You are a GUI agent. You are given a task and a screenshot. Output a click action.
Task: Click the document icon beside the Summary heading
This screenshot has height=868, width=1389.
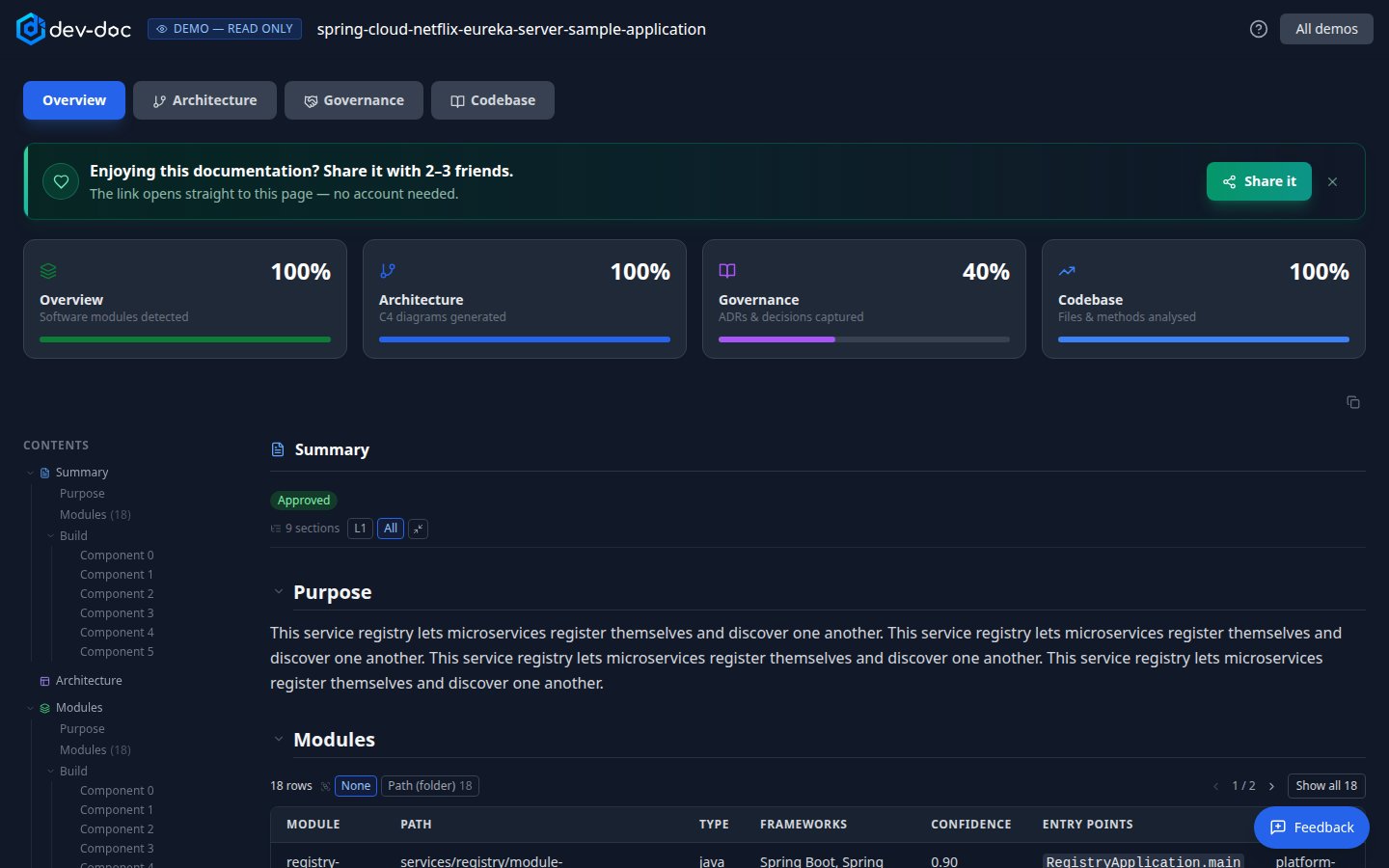(x=278, y=449)
